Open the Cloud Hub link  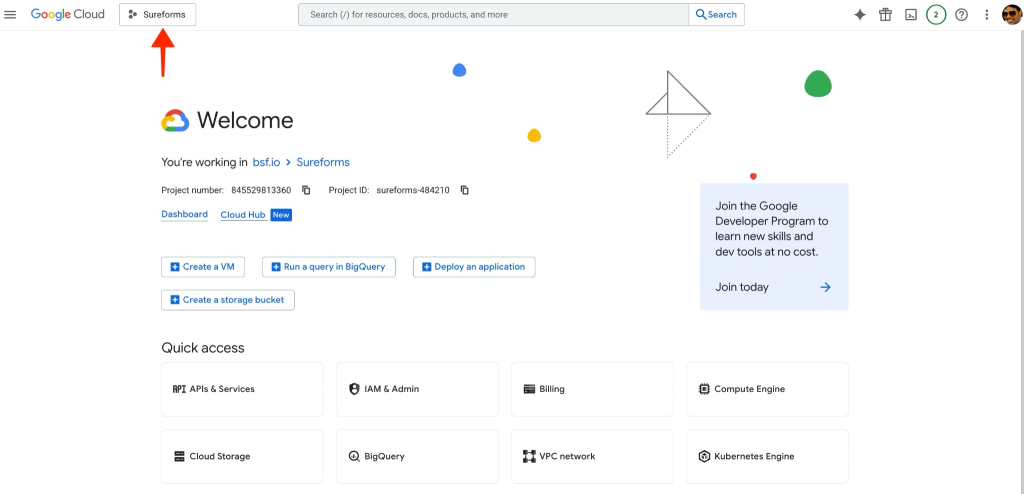(242, 215)
